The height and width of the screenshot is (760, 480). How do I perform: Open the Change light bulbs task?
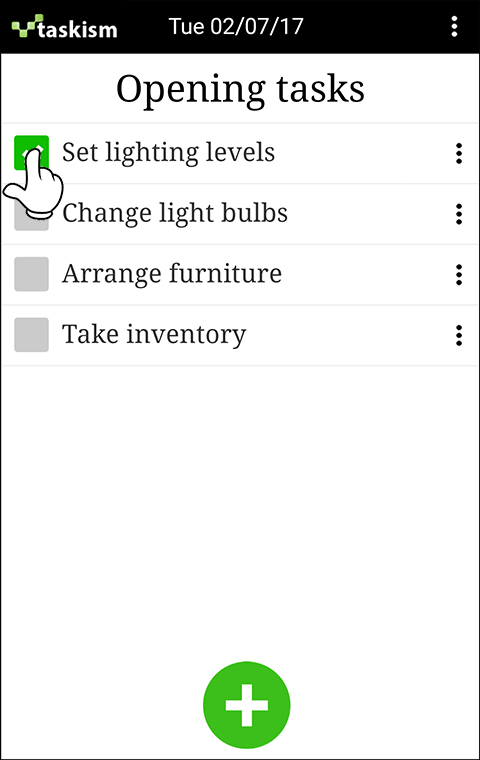(175, 214)
